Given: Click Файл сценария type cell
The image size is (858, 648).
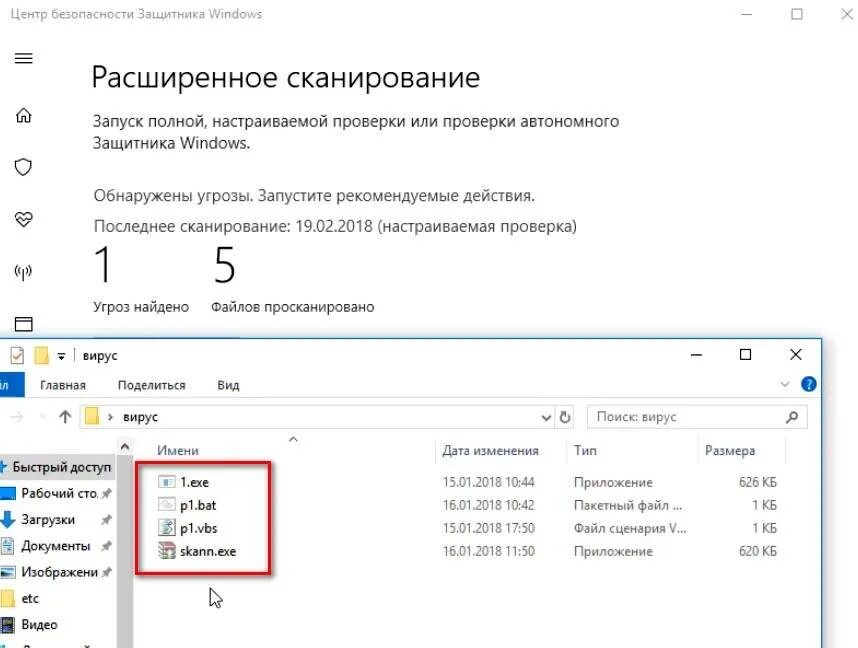Looking at the screenshot, I should 630,528.
